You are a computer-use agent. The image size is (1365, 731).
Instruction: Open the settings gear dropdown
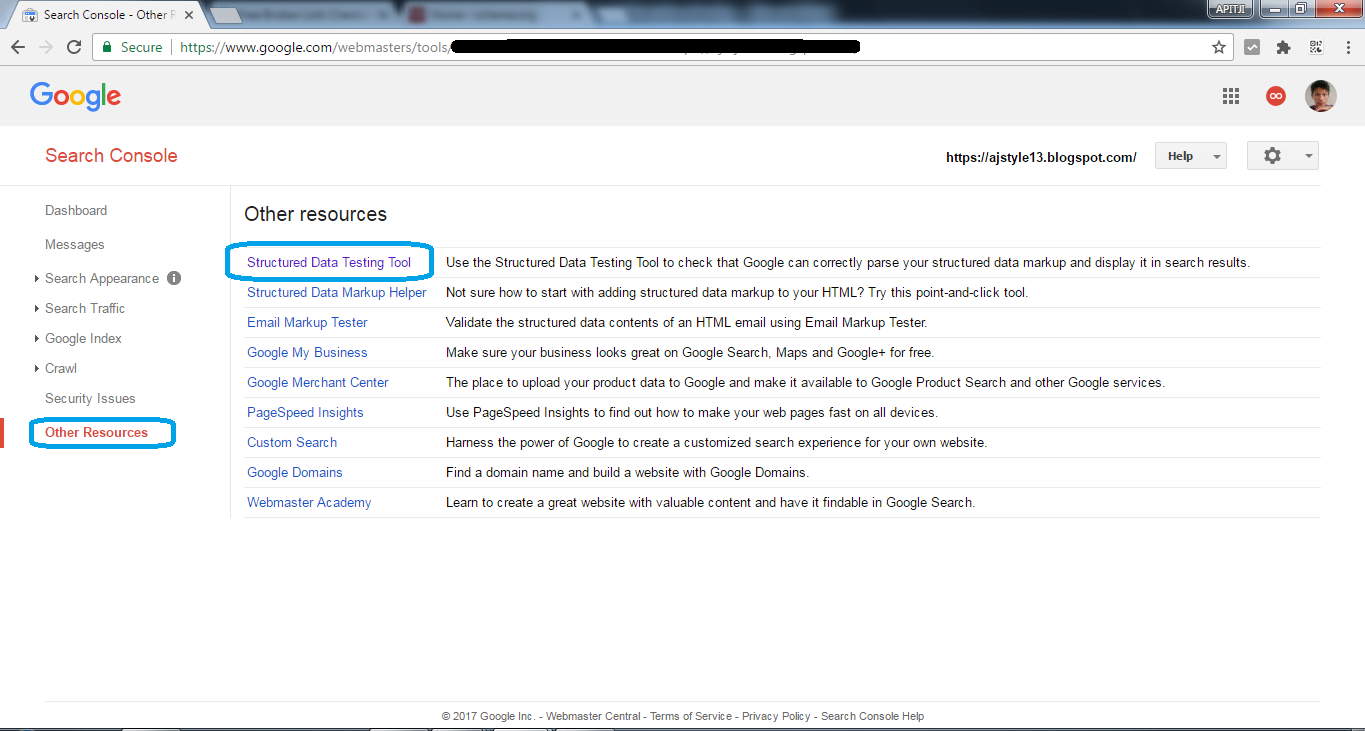(x=1282, y=156)
